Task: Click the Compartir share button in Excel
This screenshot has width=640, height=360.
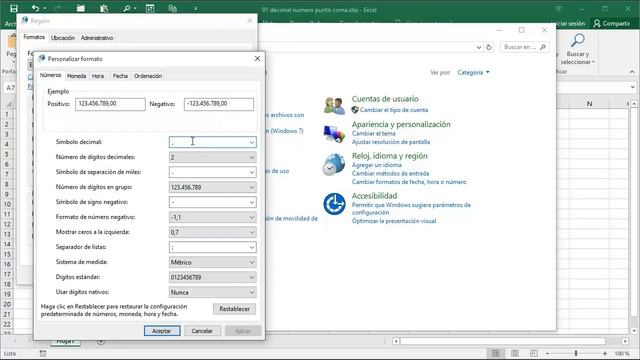Action: coord(611,23)
